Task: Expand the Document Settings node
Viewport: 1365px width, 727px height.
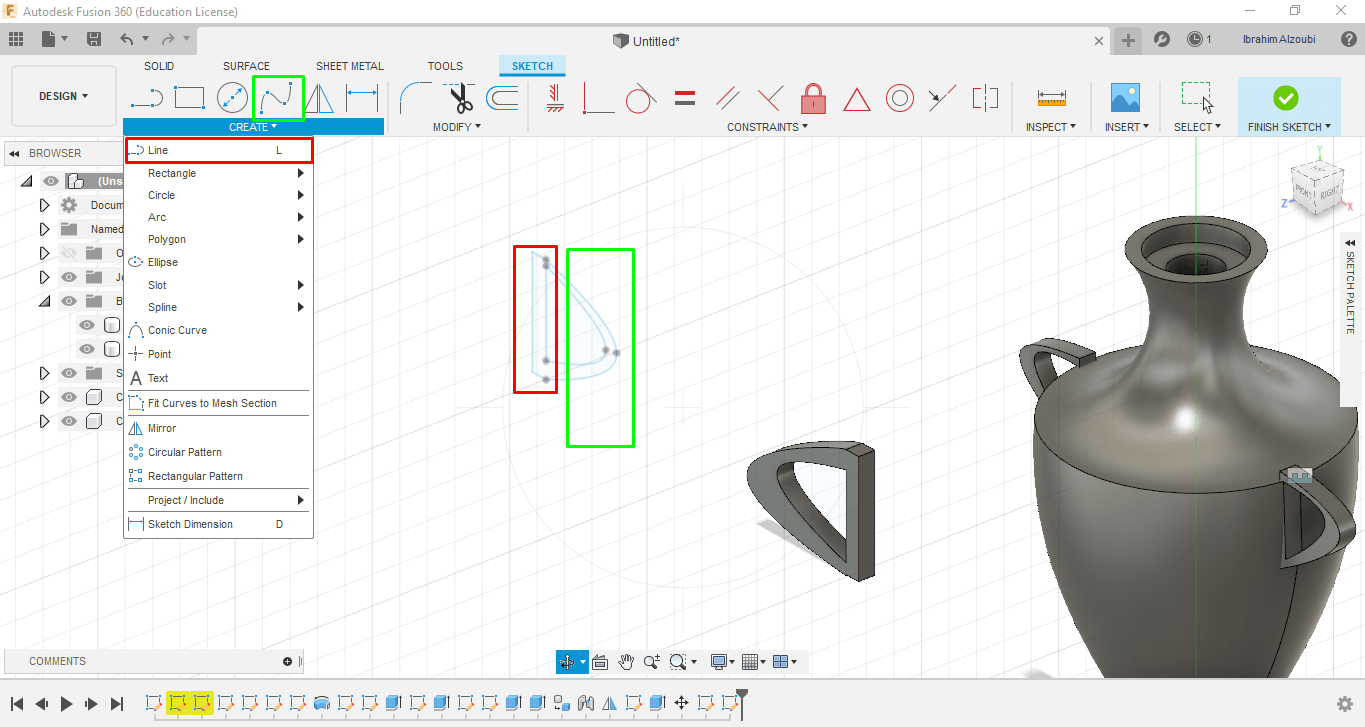Action: 44,205
